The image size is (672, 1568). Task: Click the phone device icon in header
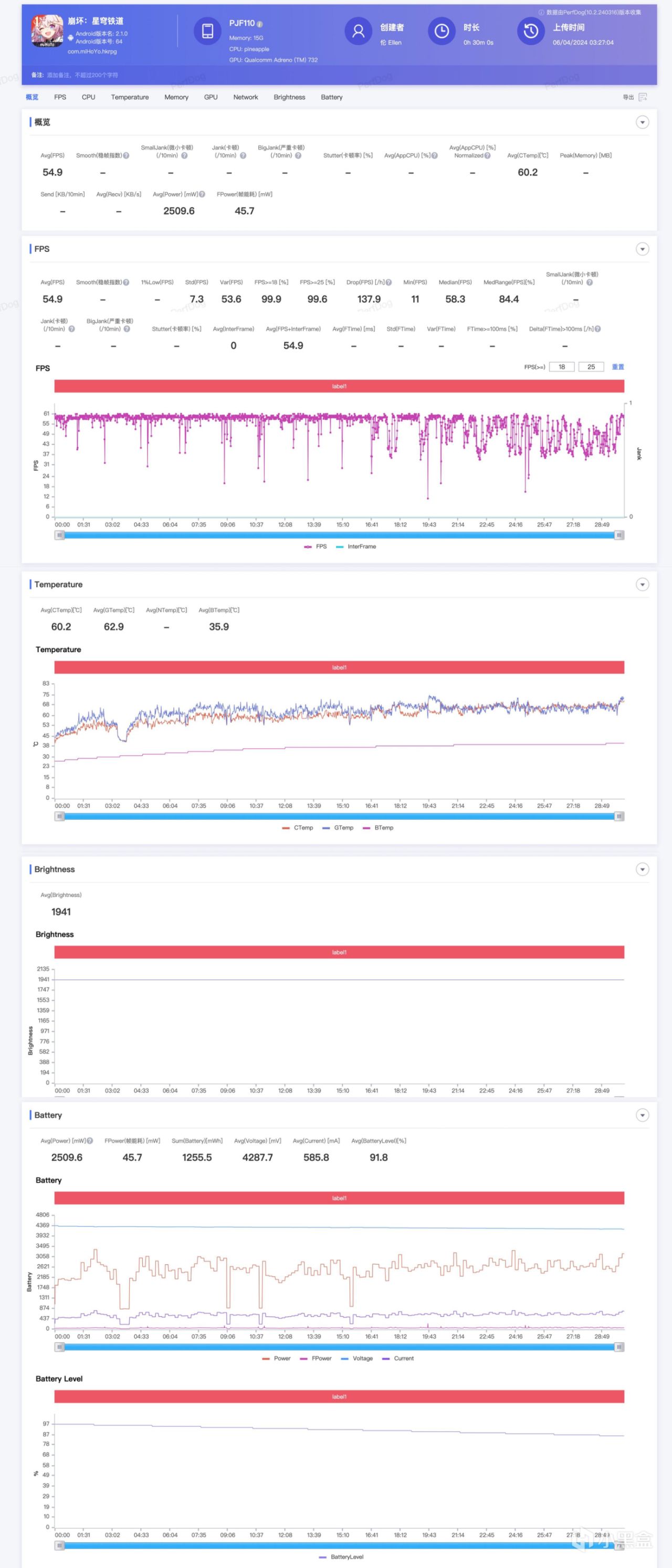207,31
